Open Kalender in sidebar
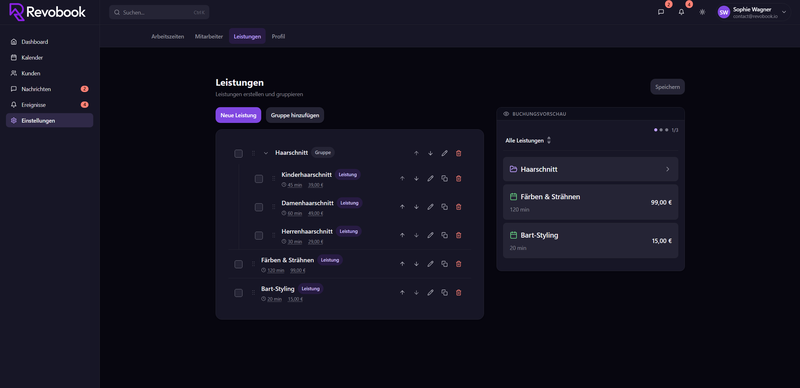Screen dimensions: 800x388 point(49,58)
